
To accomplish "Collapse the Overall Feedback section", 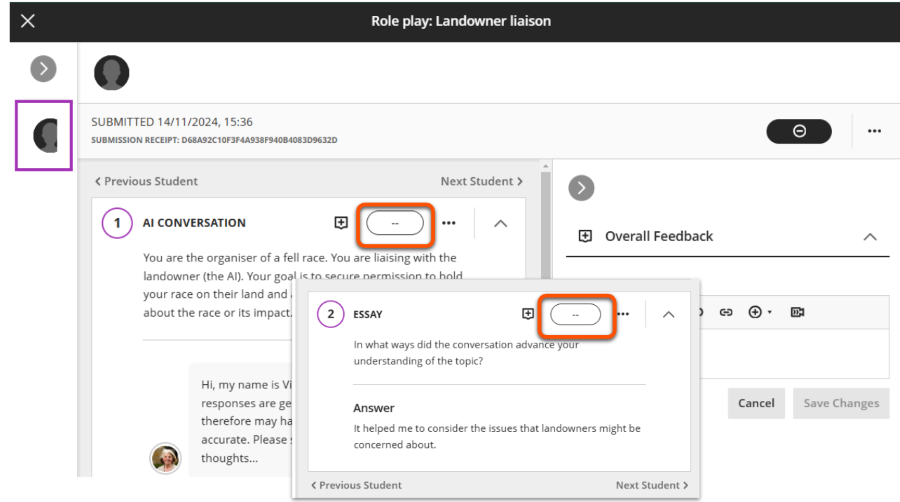I will coord(869,237).
